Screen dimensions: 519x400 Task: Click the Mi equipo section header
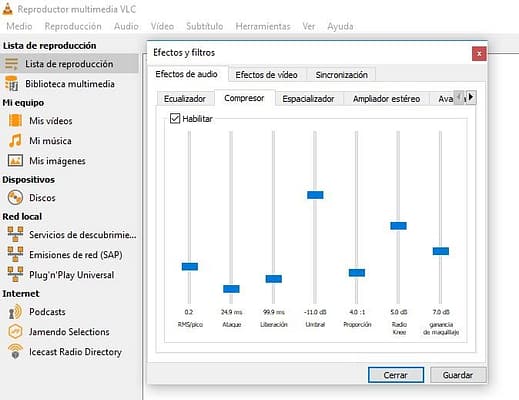click(x=23, y=102)
